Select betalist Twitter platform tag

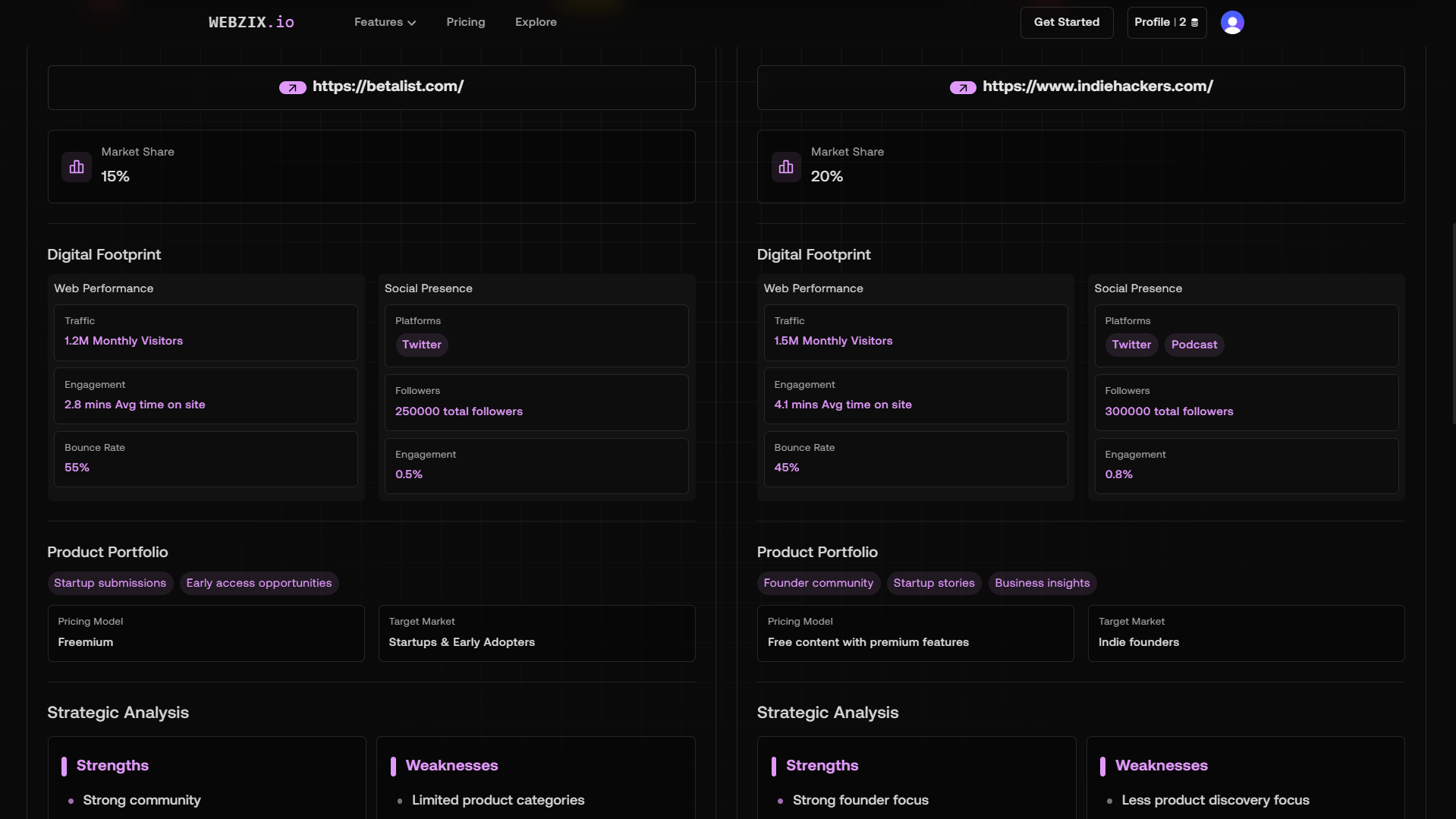422,345
